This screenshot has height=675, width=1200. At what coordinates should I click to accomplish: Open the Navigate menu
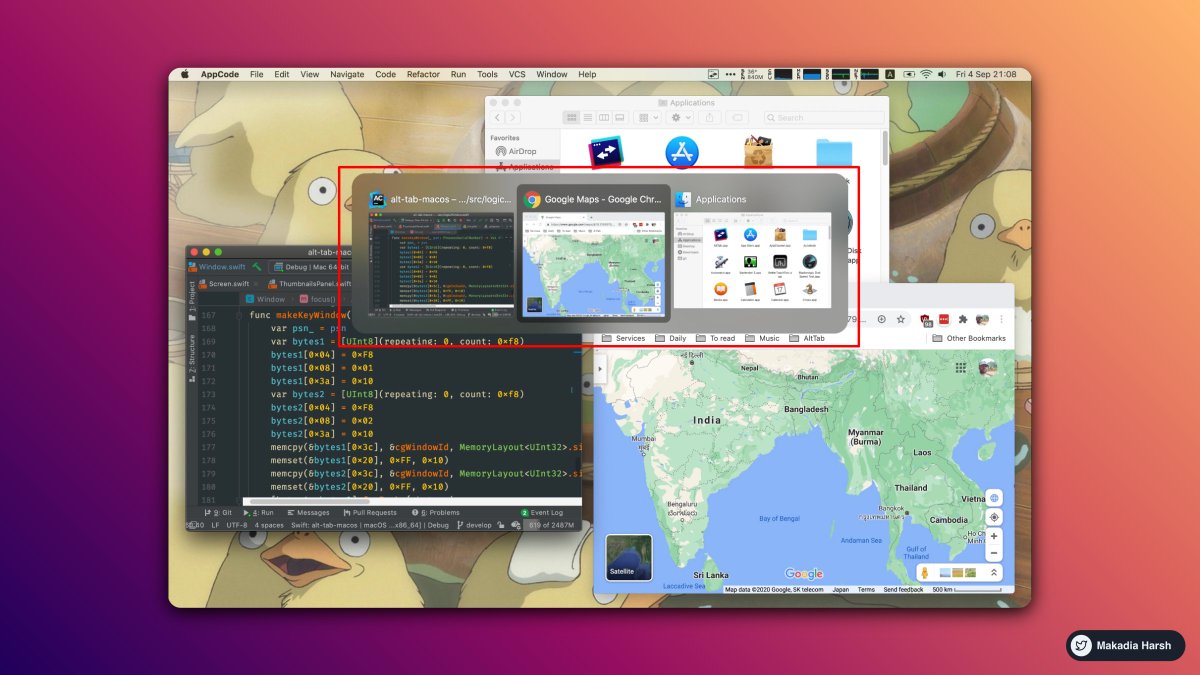347,74
